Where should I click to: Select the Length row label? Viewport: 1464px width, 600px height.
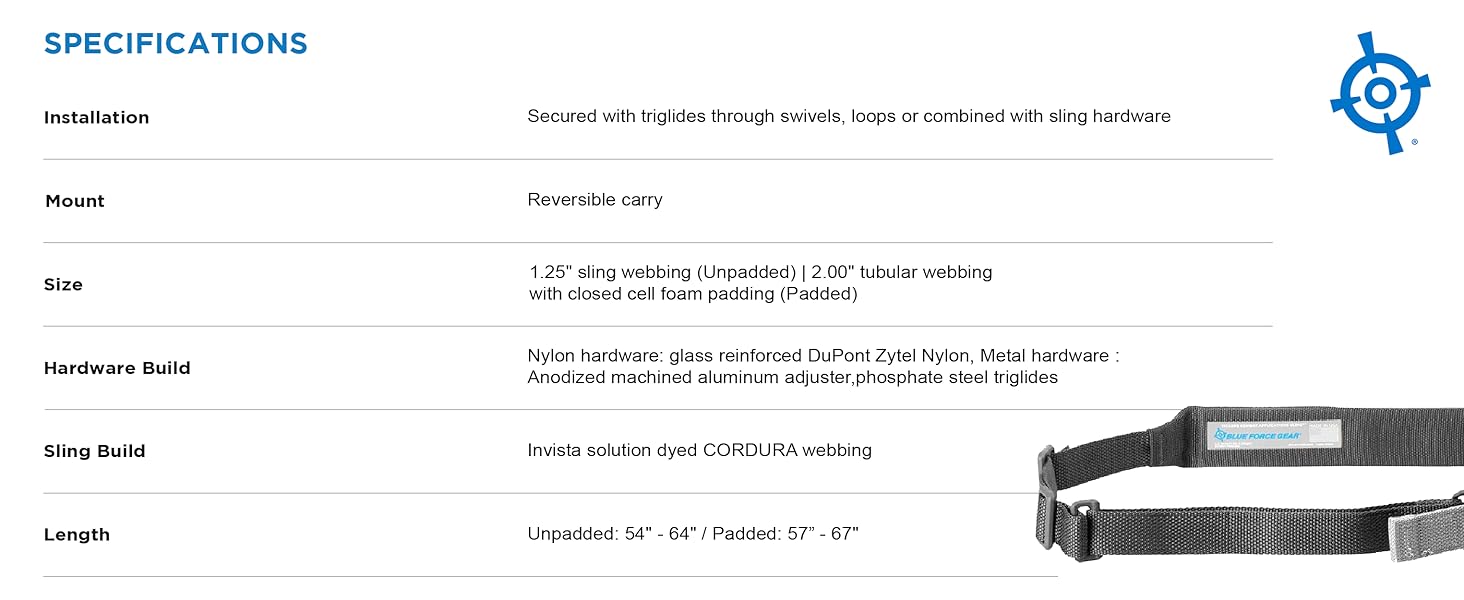(x=77, y=535)
